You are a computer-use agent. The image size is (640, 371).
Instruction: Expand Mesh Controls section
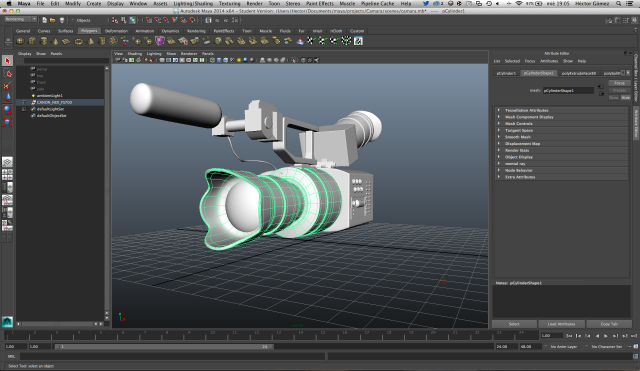[561, 123]
